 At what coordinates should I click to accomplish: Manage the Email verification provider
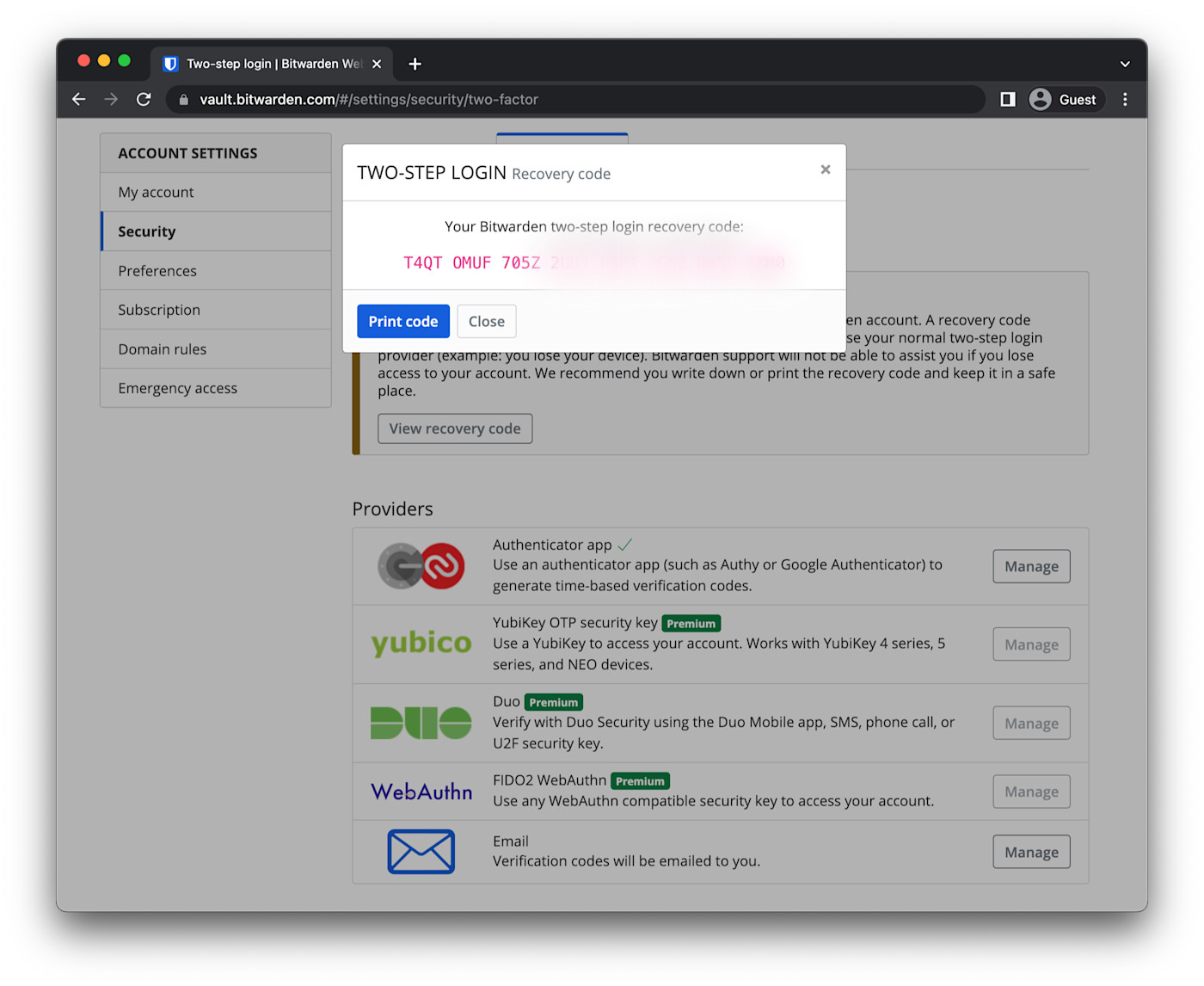(1030, 851)
